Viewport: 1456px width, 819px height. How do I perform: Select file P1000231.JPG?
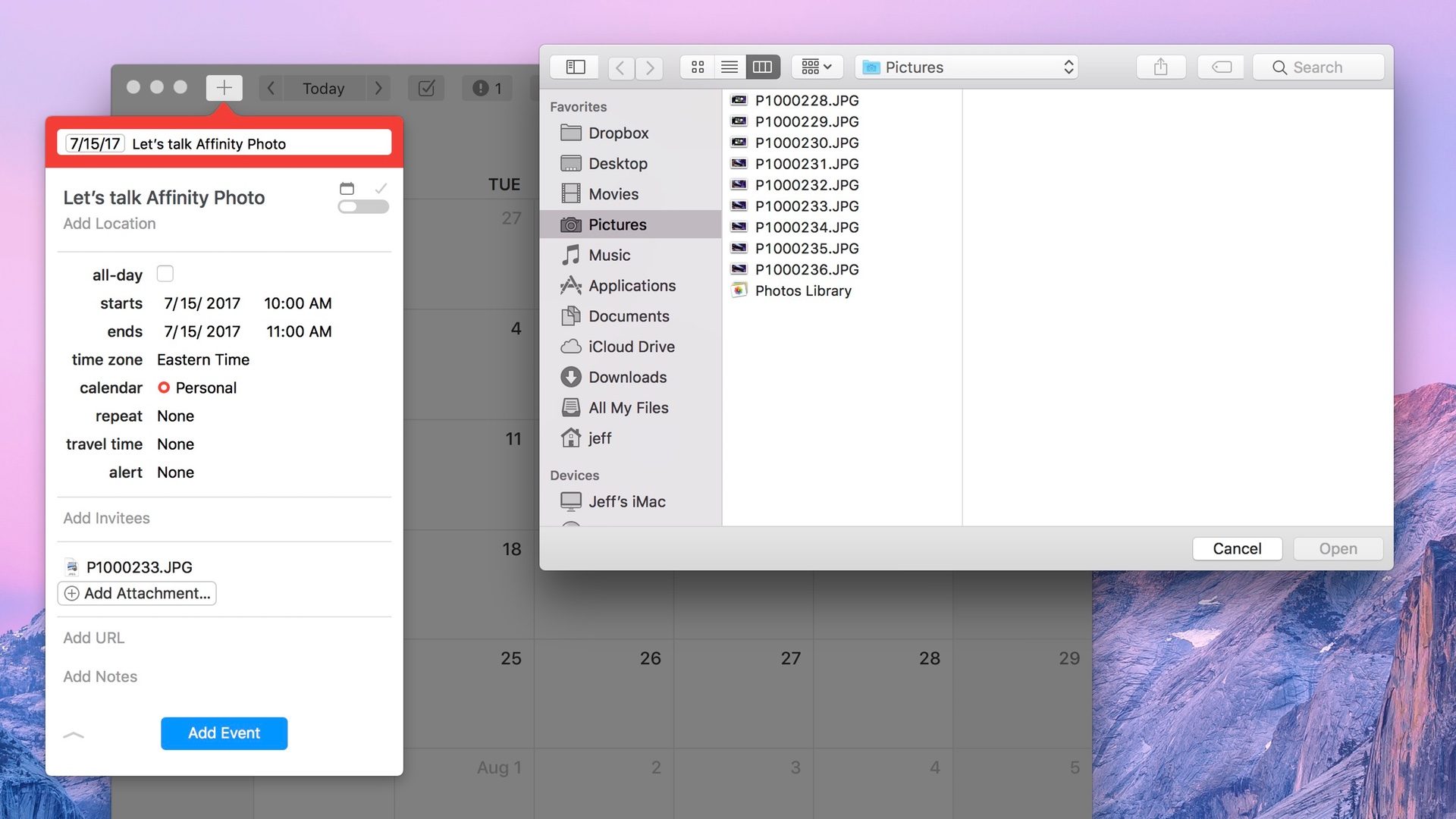[842, 164]
